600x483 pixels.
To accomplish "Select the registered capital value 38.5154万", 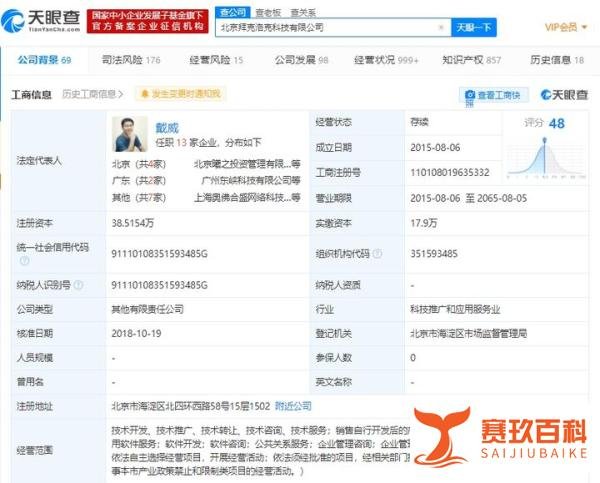I will coord(133,223).
